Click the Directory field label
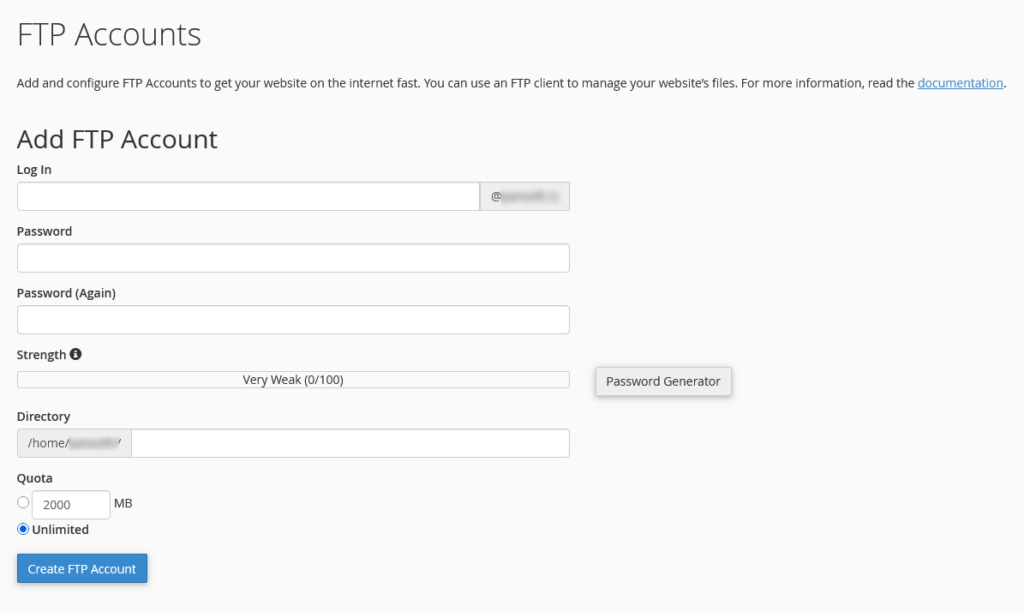Image resolution: width=1024 pixels, height=612 pixels. pyautogui.click(x=44, y=416)
